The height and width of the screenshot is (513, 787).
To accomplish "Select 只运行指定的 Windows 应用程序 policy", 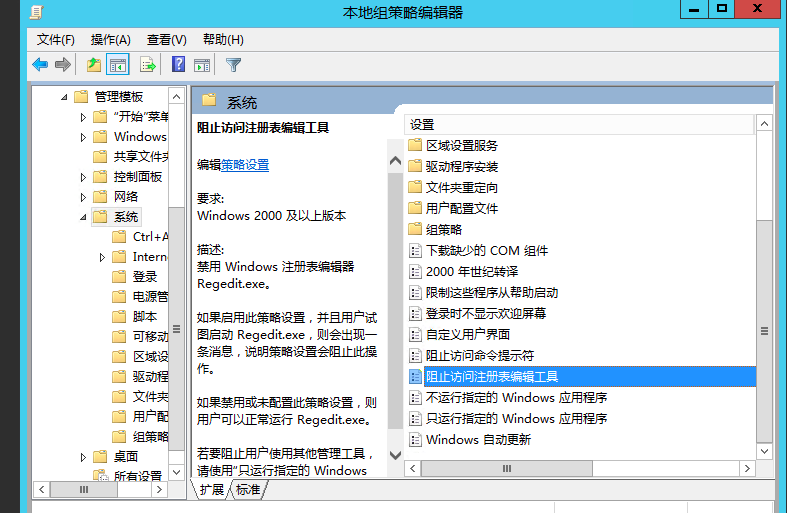I will (516, 419).
